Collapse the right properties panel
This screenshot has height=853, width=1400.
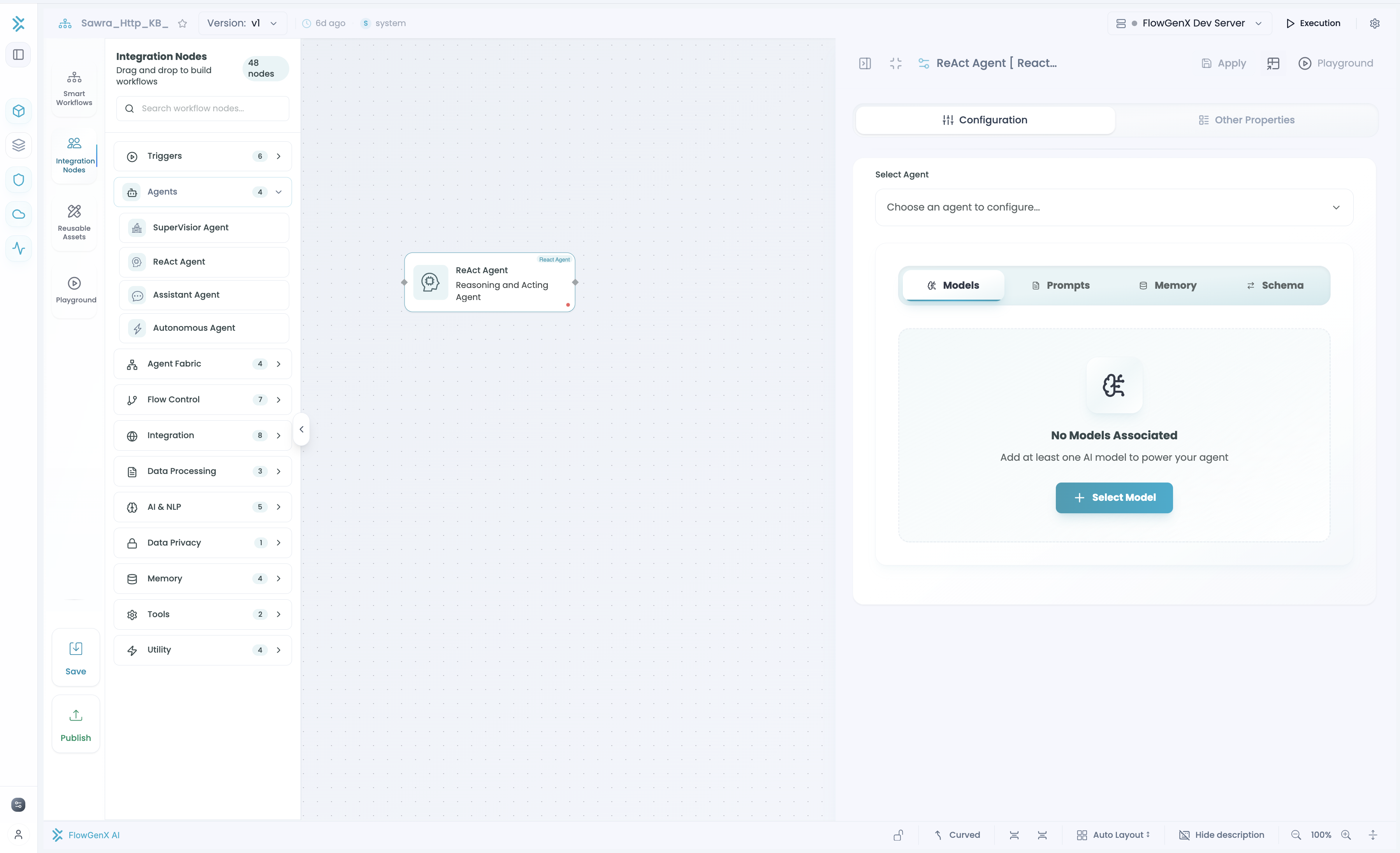pyautogui.click(x=865, y=63)
